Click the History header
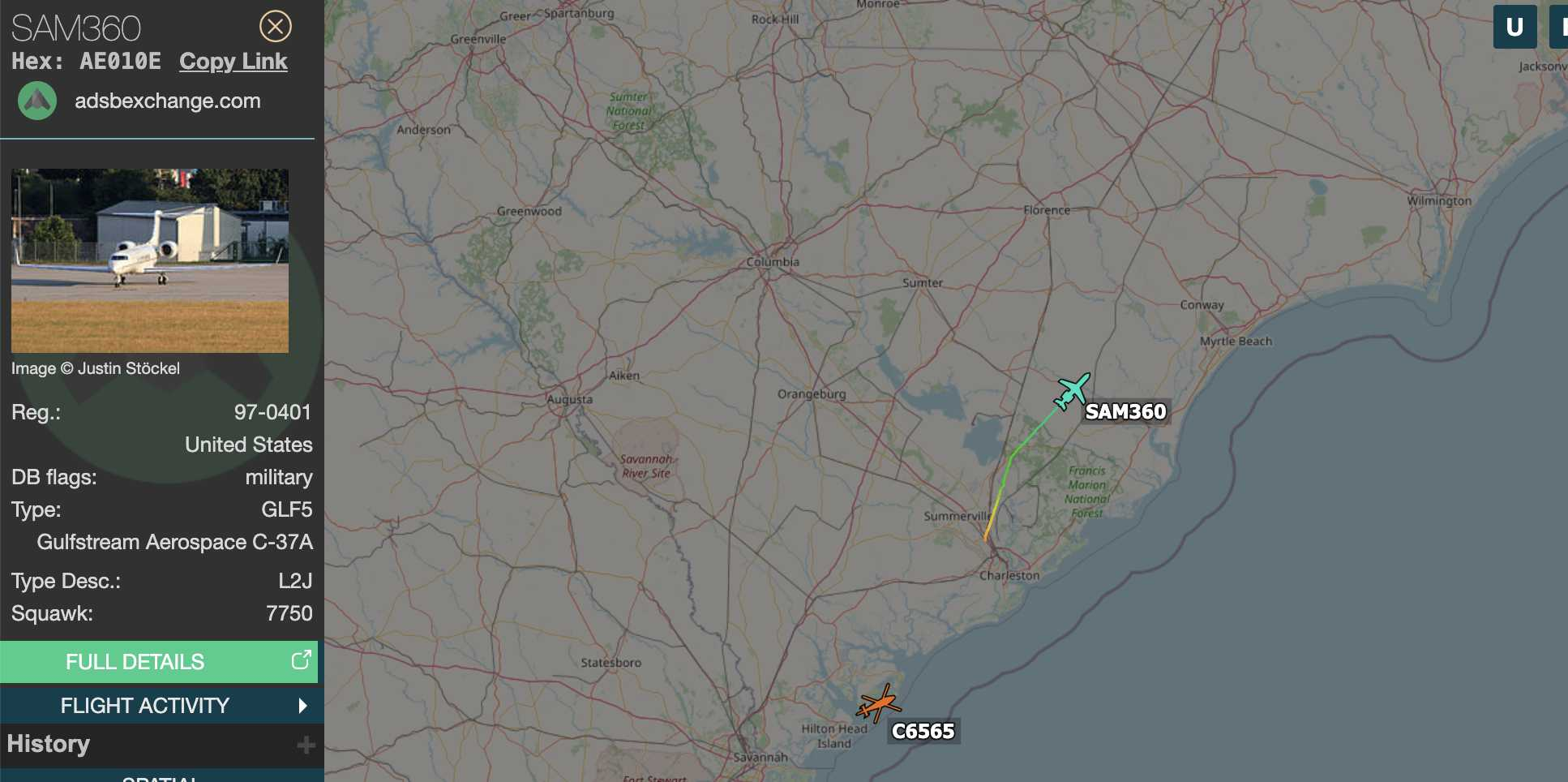1568x782 pixels. tap(49, 744)
